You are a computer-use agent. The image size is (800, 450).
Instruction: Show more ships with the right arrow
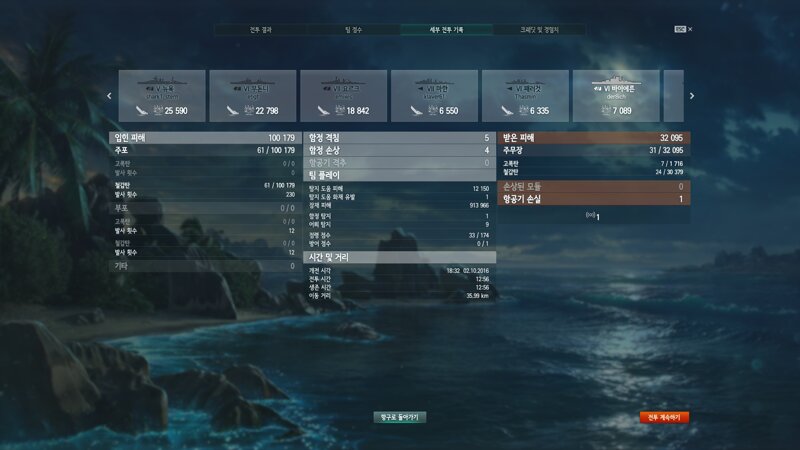[x=692, y=96]
